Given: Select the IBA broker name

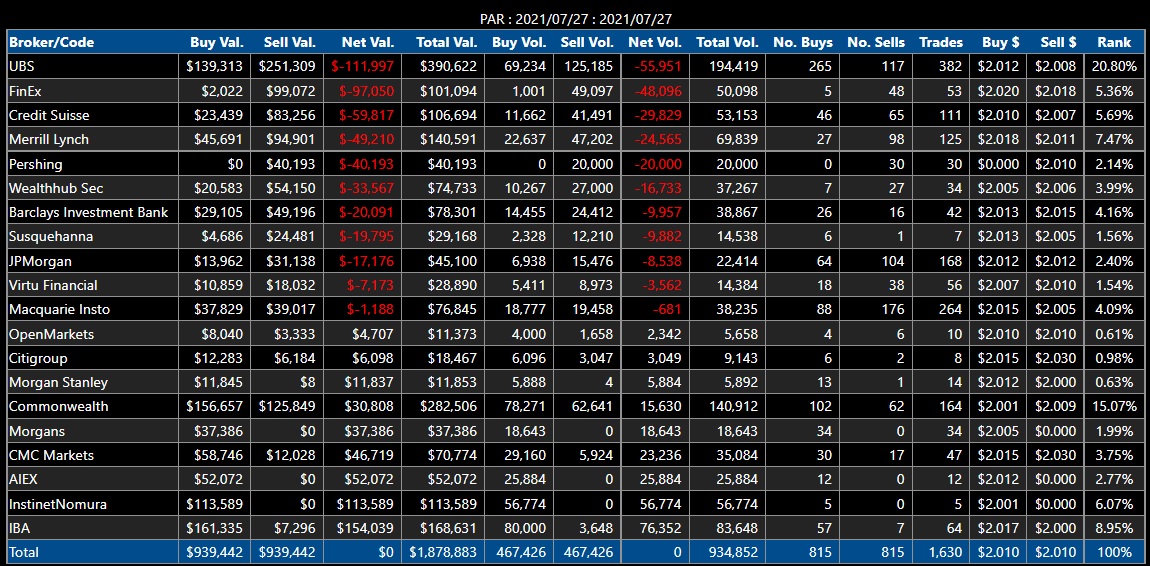Looking at the screenshot, I should click(x=20, y=527).
